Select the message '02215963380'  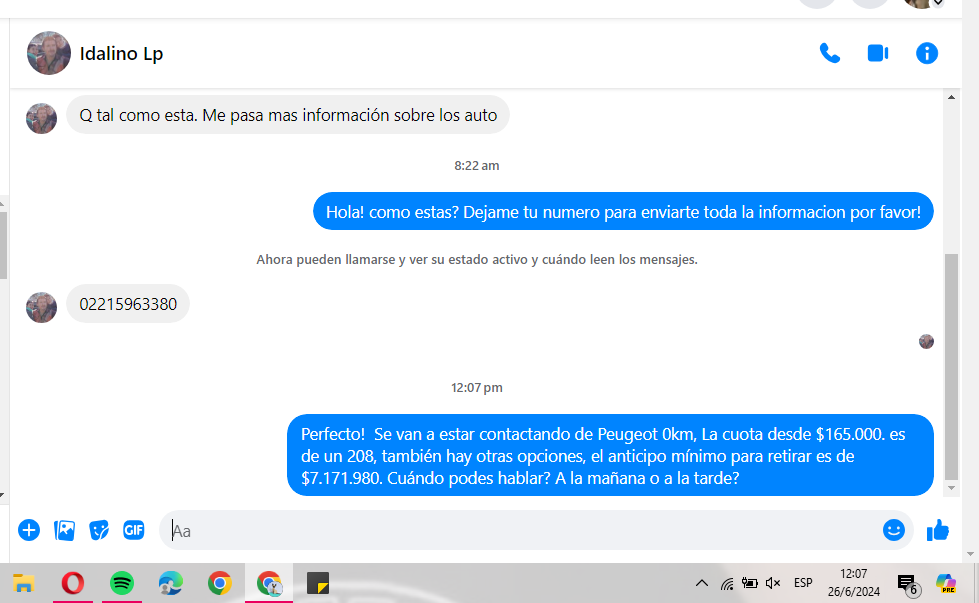point(128,304)
